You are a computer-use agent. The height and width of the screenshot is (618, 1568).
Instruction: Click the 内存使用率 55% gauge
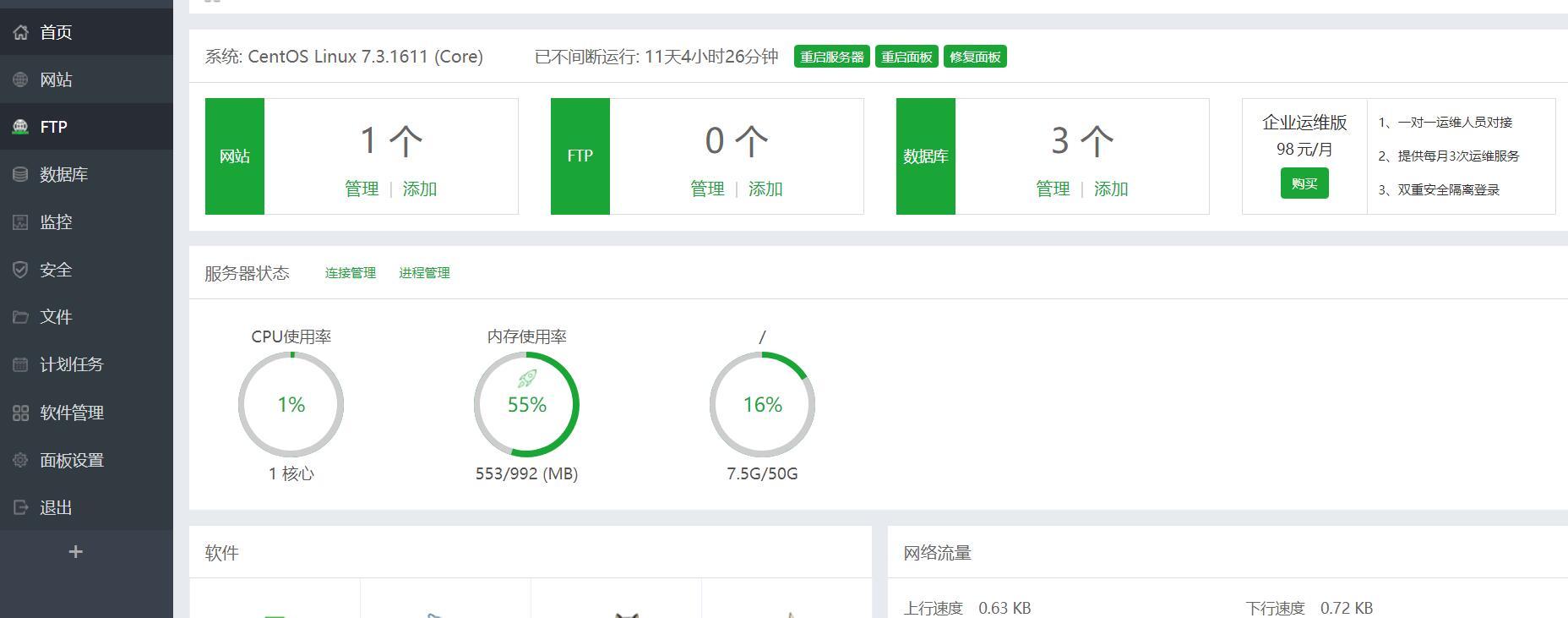(526, 404)
